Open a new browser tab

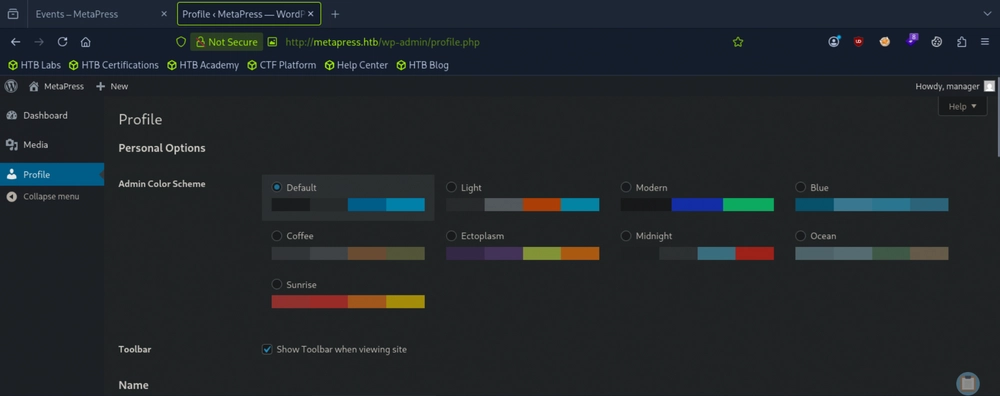tap(335, 14)
